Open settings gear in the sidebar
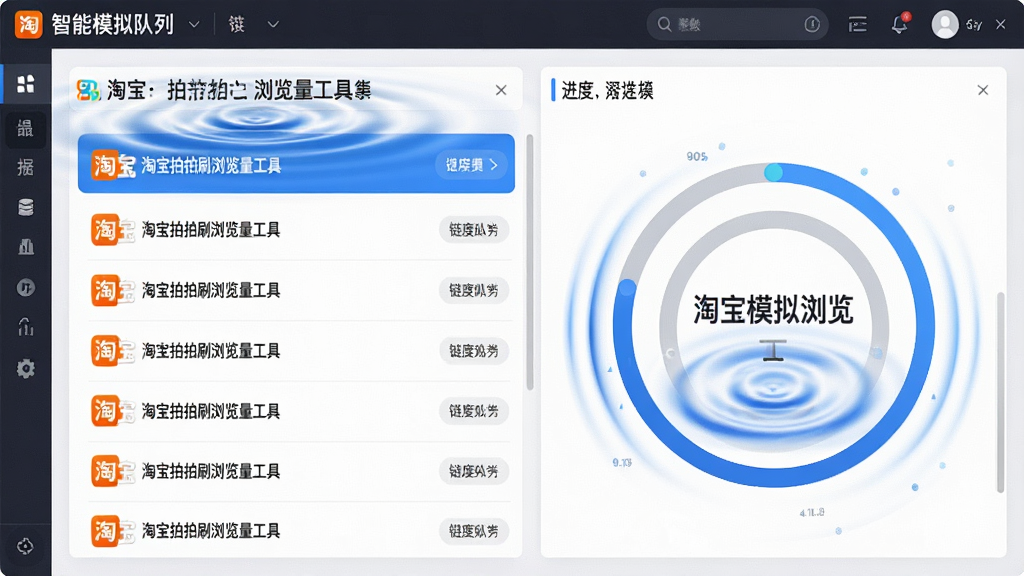This screenshot has height=576, width=1024. (x=25, y=368)
